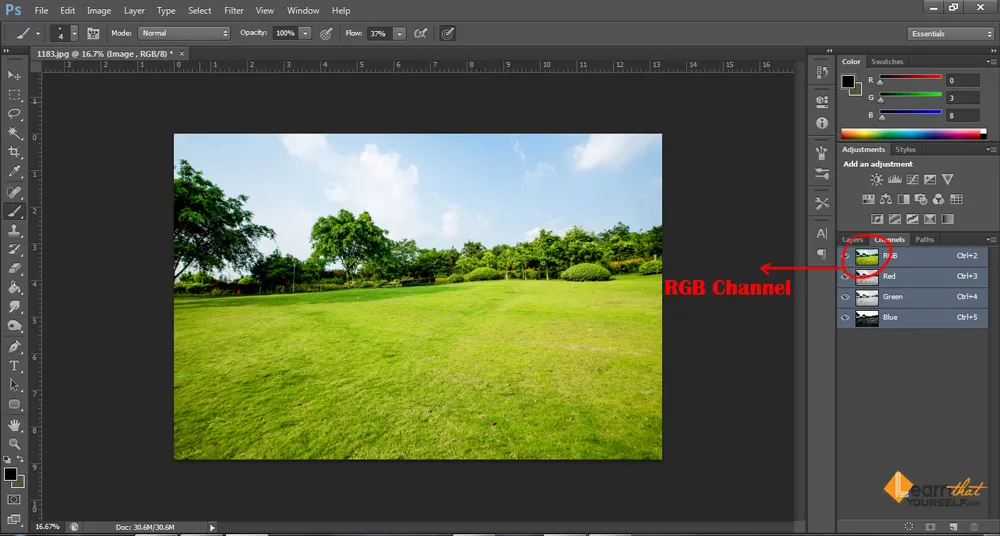Click the RGB channel thumbnail
Image resolution: width=1000 pixels, height=536 pixels.
pos(866,256)
